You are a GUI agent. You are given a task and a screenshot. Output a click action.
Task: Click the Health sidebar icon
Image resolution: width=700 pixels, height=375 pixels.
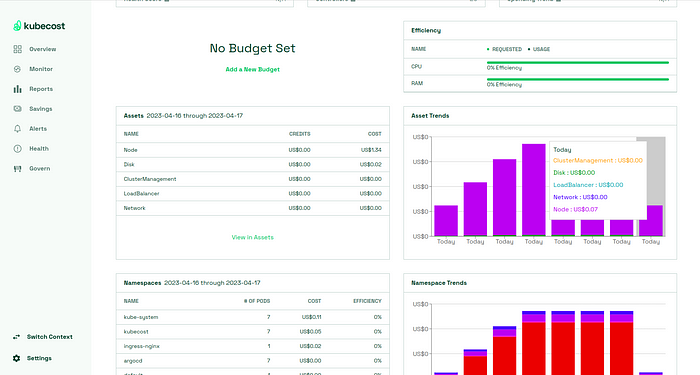[17, 149]
